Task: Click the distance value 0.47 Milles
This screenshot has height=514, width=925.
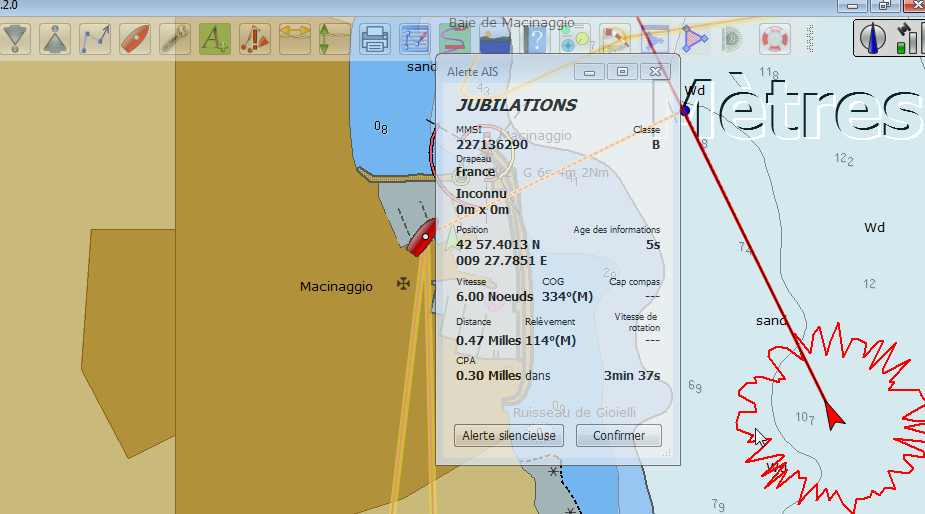Action: [x=488, y=341]
